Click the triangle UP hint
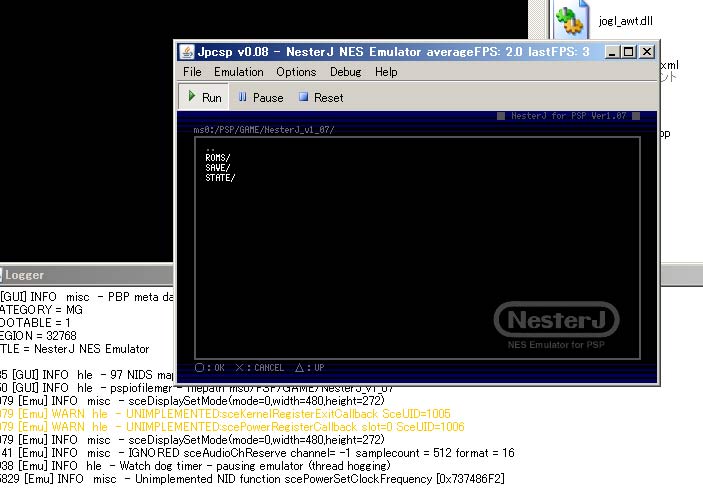The width and height of the screenshot is (703, 500). pyautogui.click(x=309, y=368)
